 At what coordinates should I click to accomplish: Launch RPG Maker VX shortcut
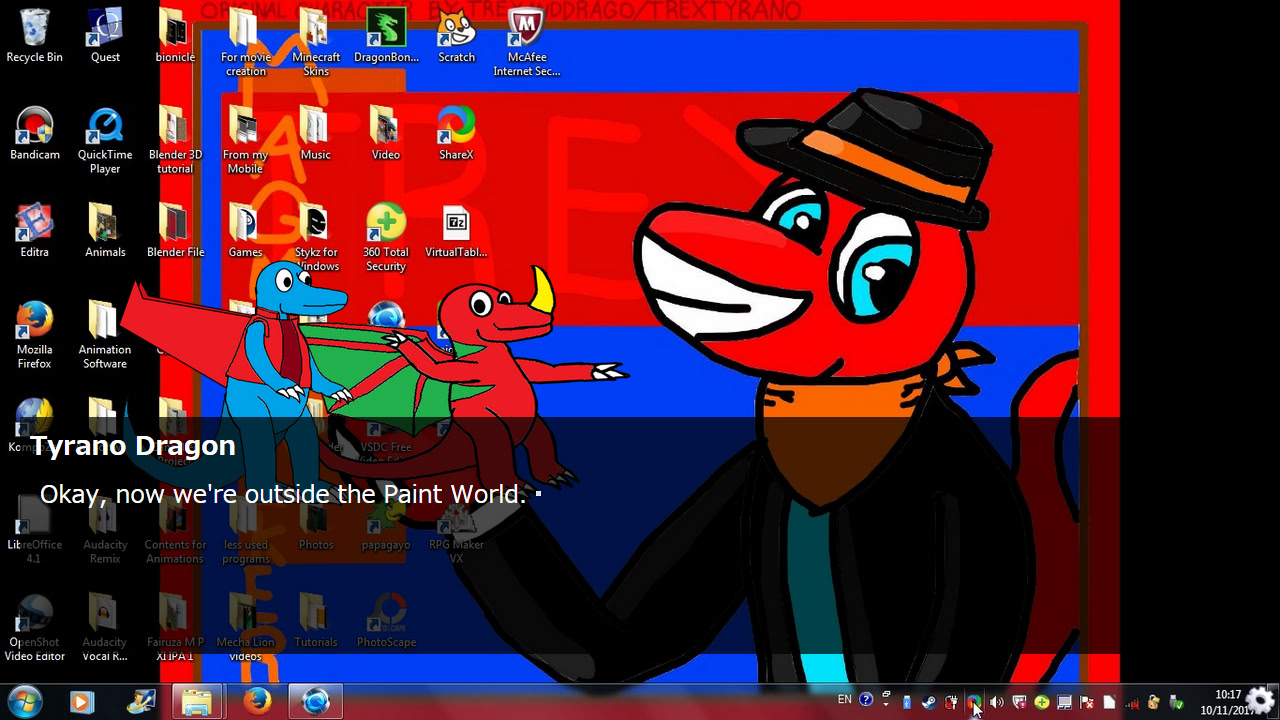[456, 531]
